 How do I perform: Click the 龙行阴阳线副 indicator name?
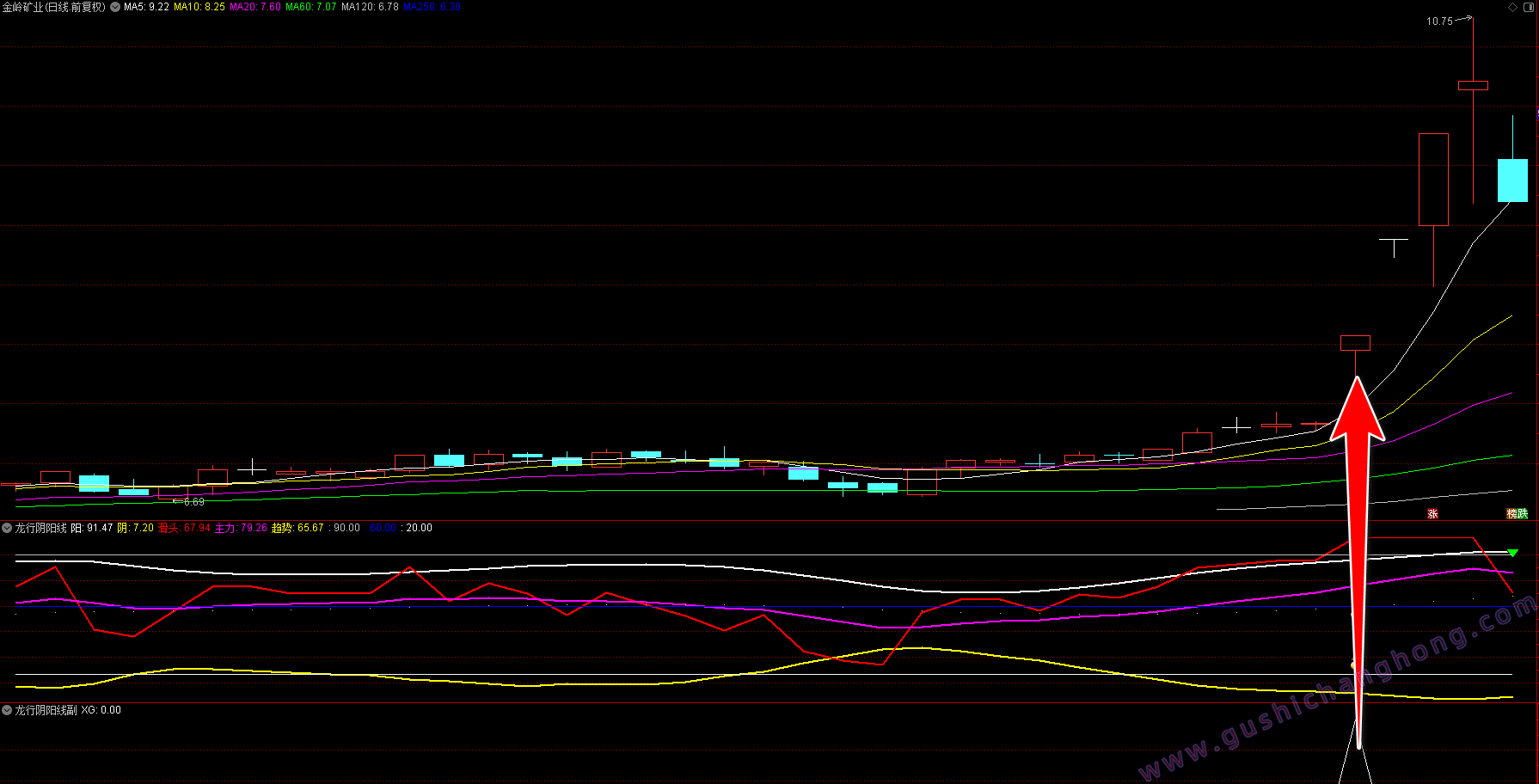(x=46, y=710)
